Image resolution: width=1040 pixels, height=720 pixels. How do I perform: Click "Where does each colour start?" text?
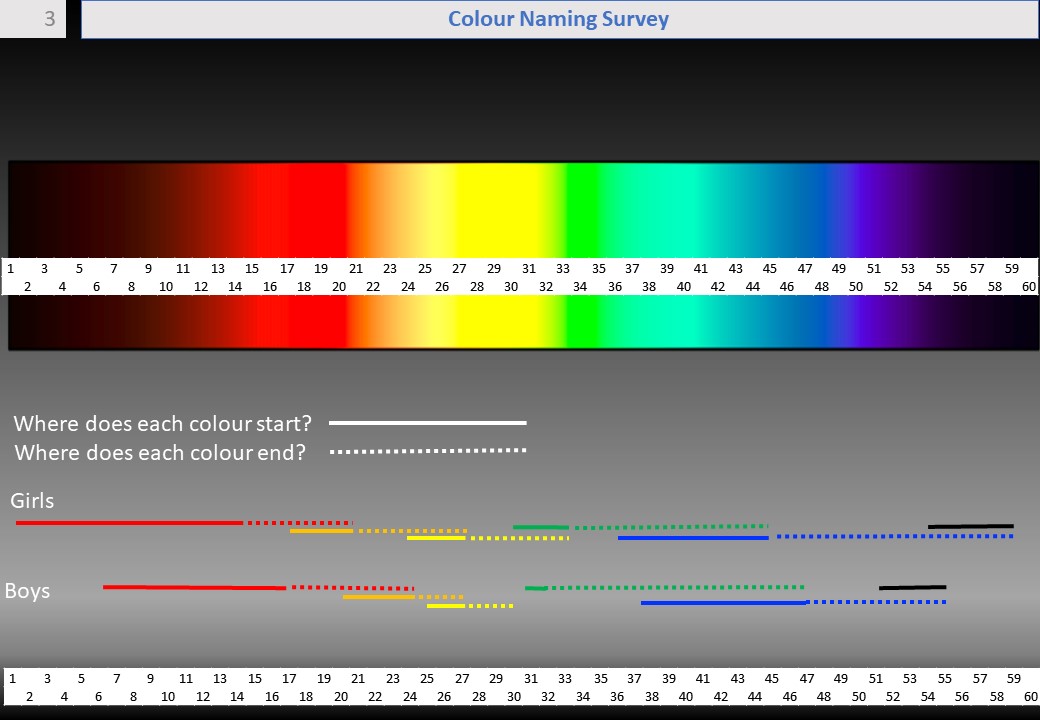tap(164, 423)
